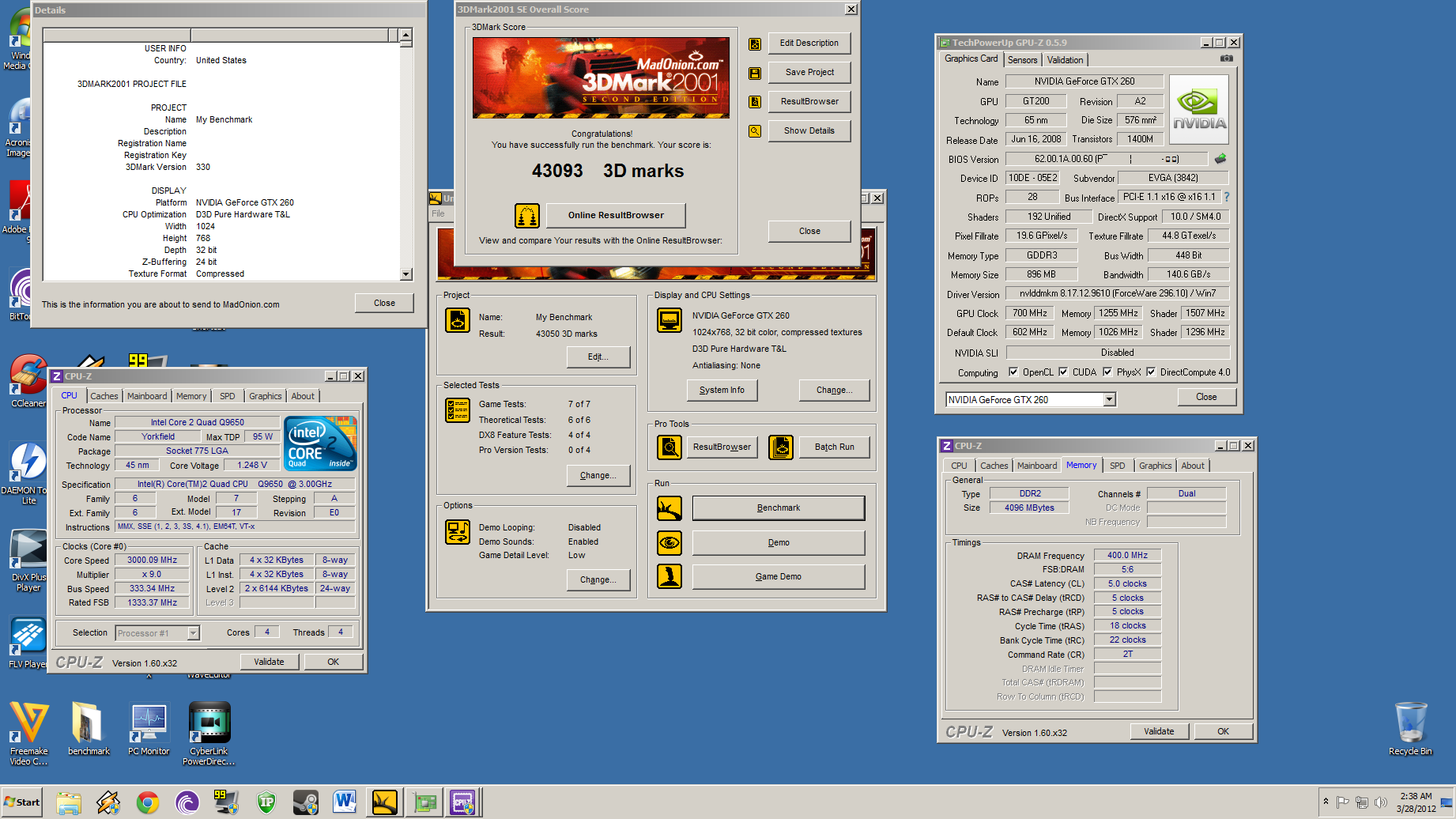Click the Show Details magnifier icon

click(x=755, y=131)
